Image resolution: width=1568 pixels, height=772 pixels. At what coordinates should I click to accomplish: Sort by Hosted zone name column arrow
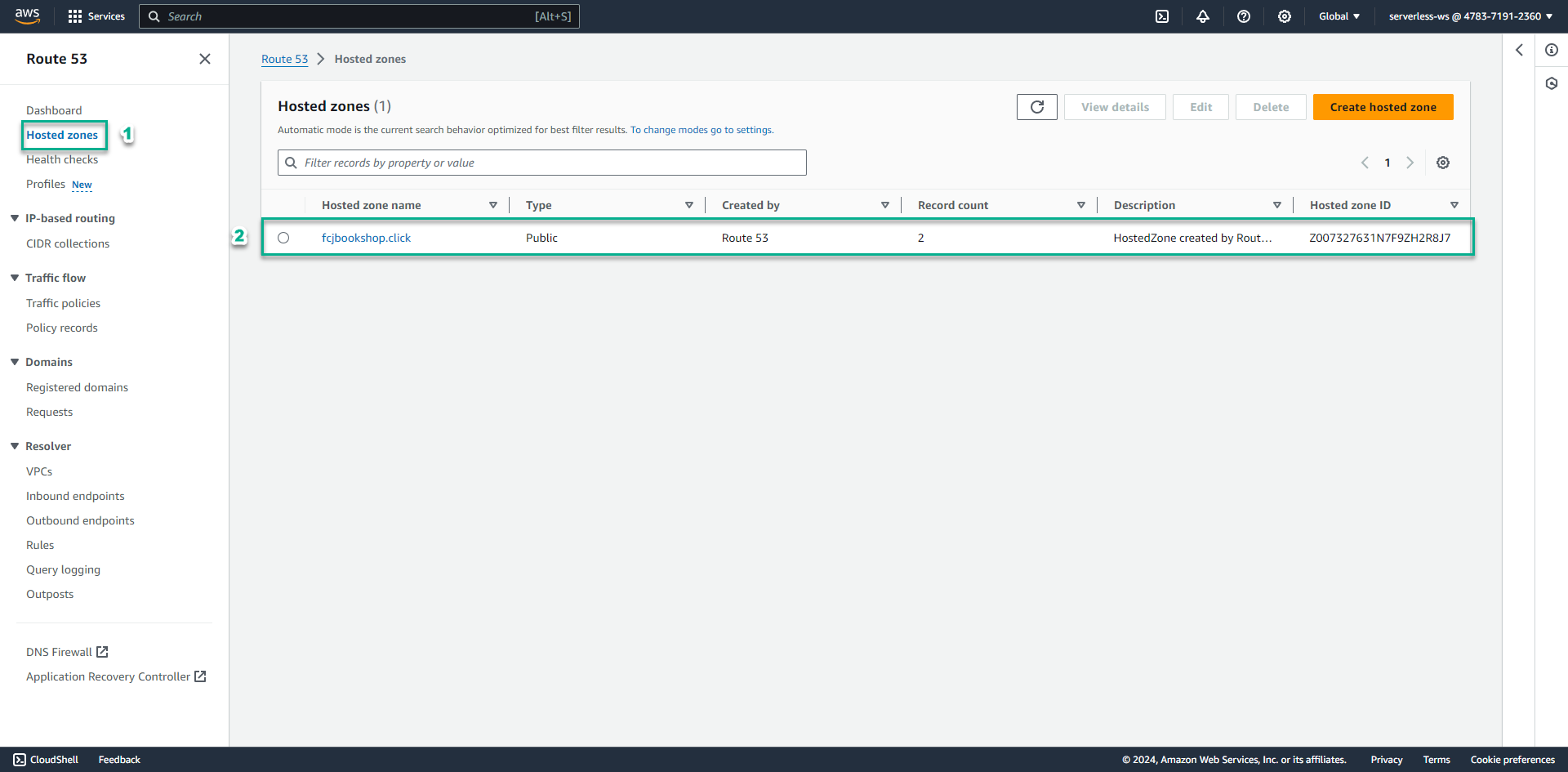pos(493,205)
